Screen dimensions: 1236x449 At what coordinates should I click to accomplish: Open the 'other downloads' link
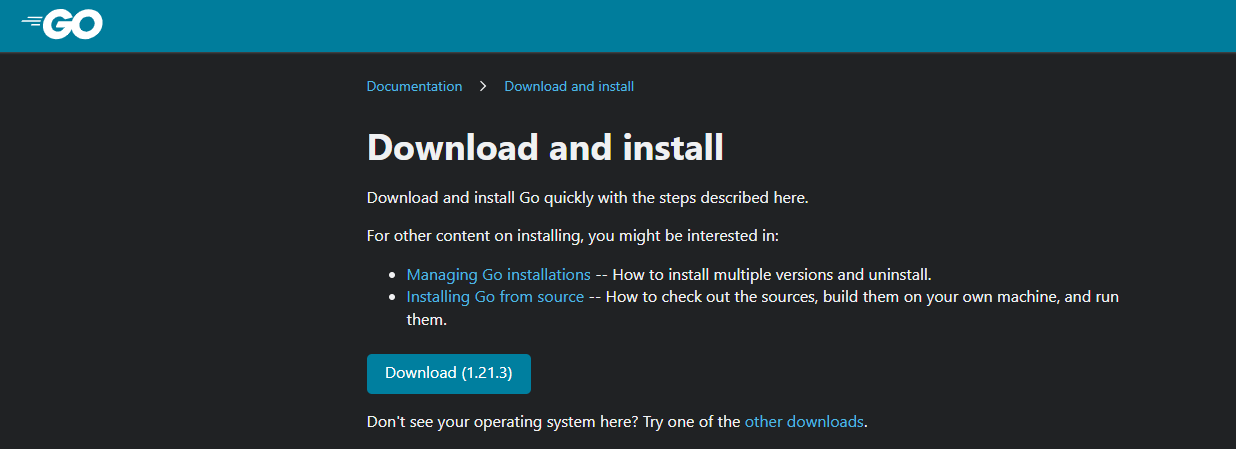coord(804,422)
